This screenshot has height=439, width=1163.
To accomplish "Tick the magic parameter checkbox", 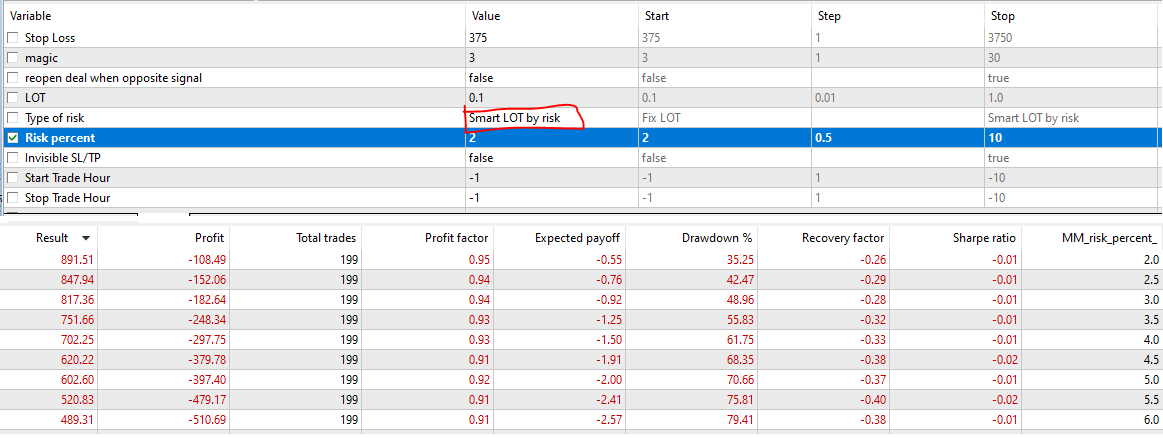I will (x=13, y=58).
